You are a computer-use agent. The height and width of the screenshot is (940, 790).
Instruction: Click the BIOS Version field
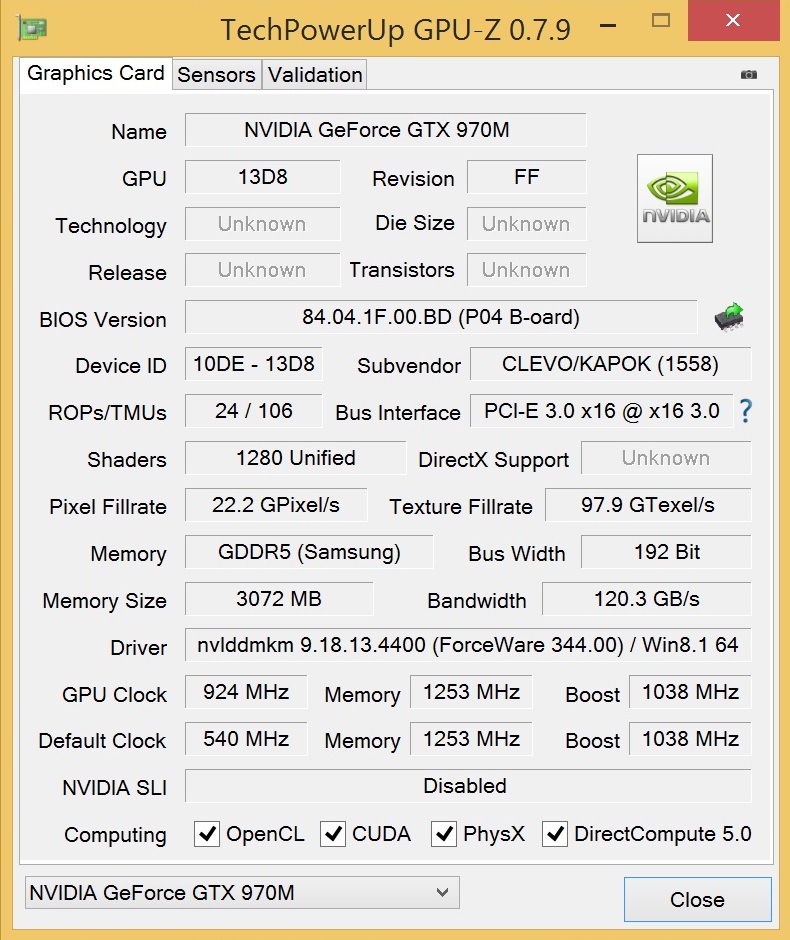[441, 317]
